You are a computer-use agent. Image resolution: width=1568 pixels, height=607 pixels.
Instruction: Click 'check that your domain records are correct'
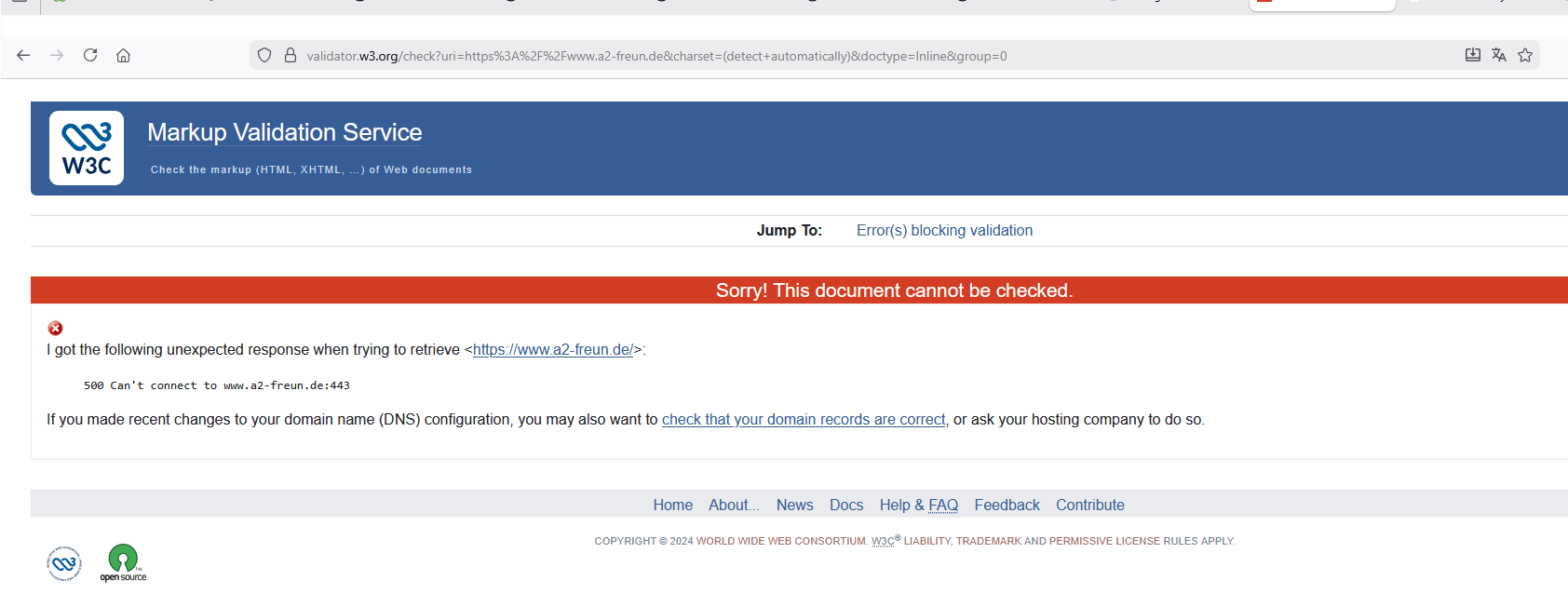pos(803,420)
